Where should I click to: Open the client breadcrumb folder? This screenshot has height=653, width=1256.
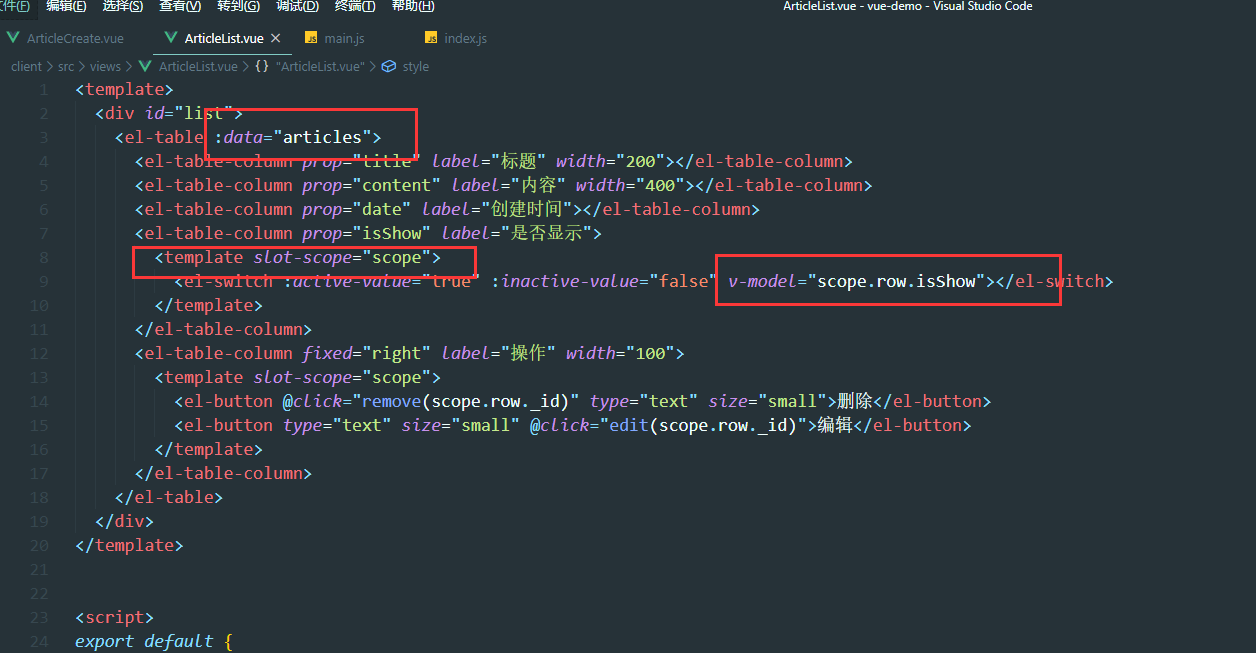pyautogui.click(x=27, y=66)
